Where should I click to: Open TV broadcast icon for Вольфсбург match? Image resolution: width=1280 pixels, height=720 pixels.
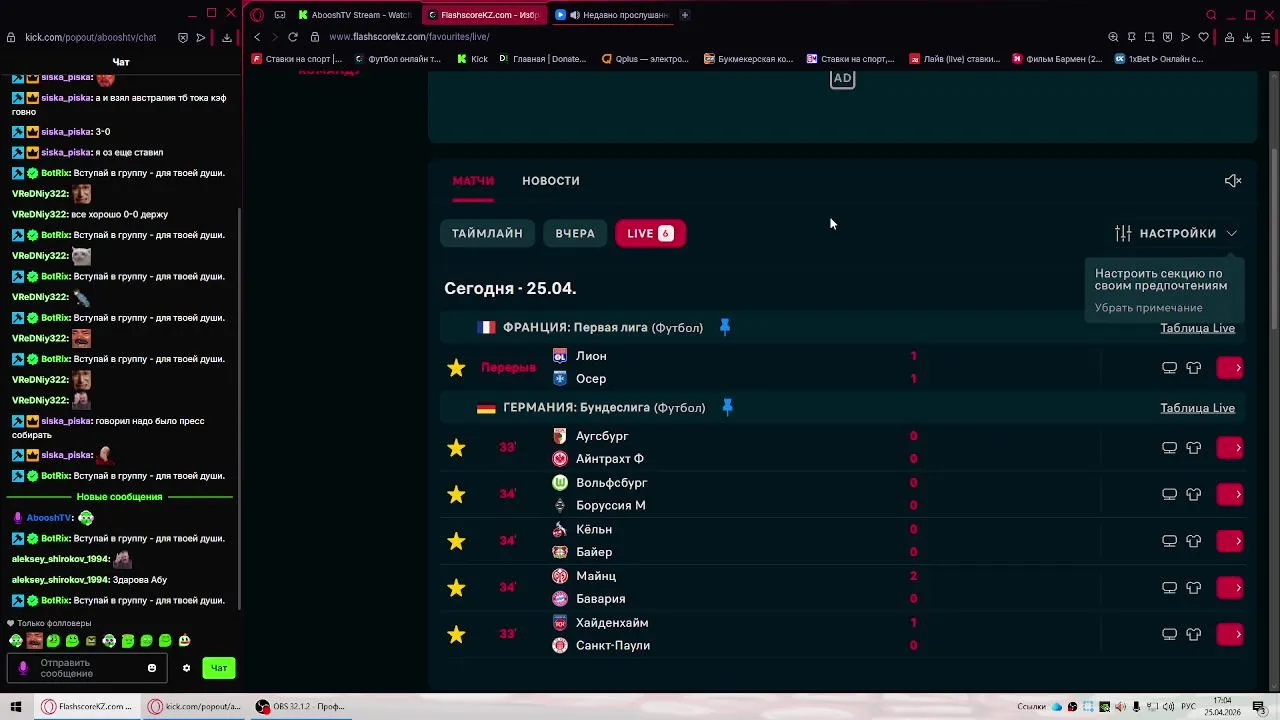(1169, 494)
